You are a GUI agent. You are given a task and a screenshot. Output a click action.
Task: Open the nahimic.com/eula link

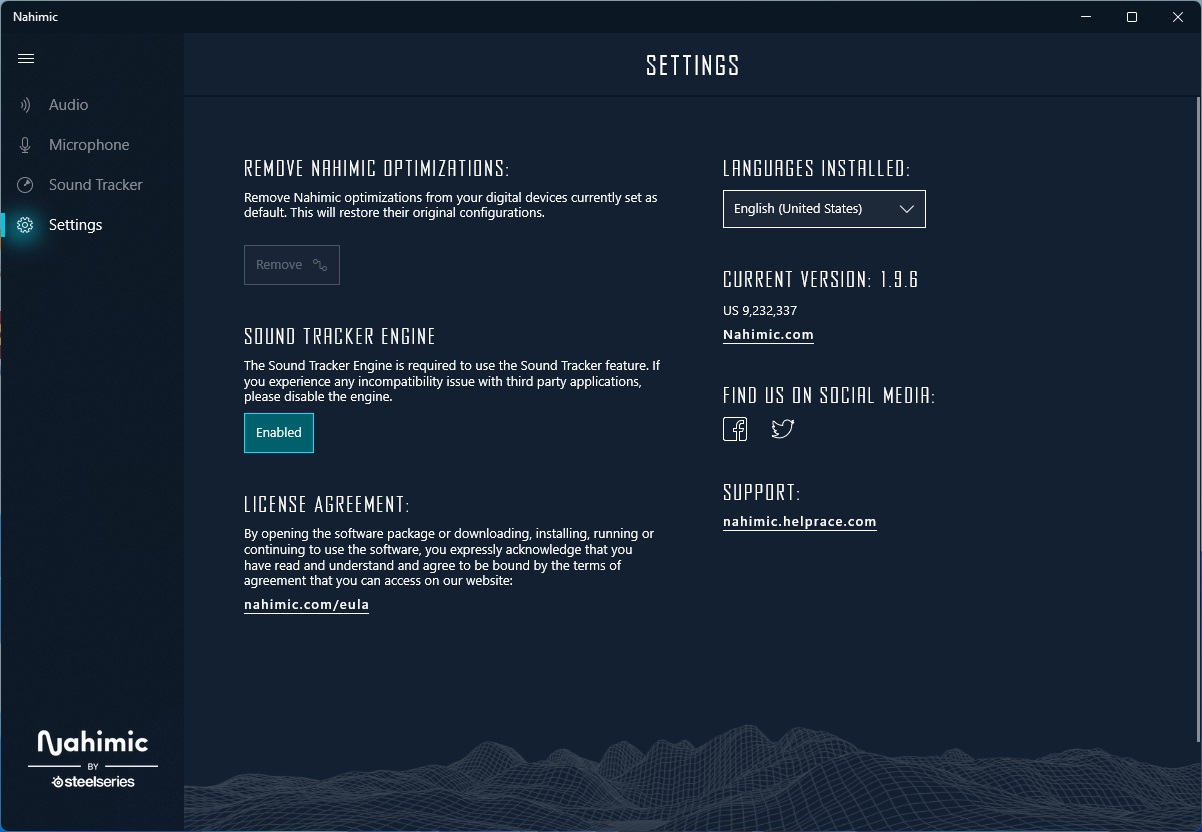tap(307, 605)
